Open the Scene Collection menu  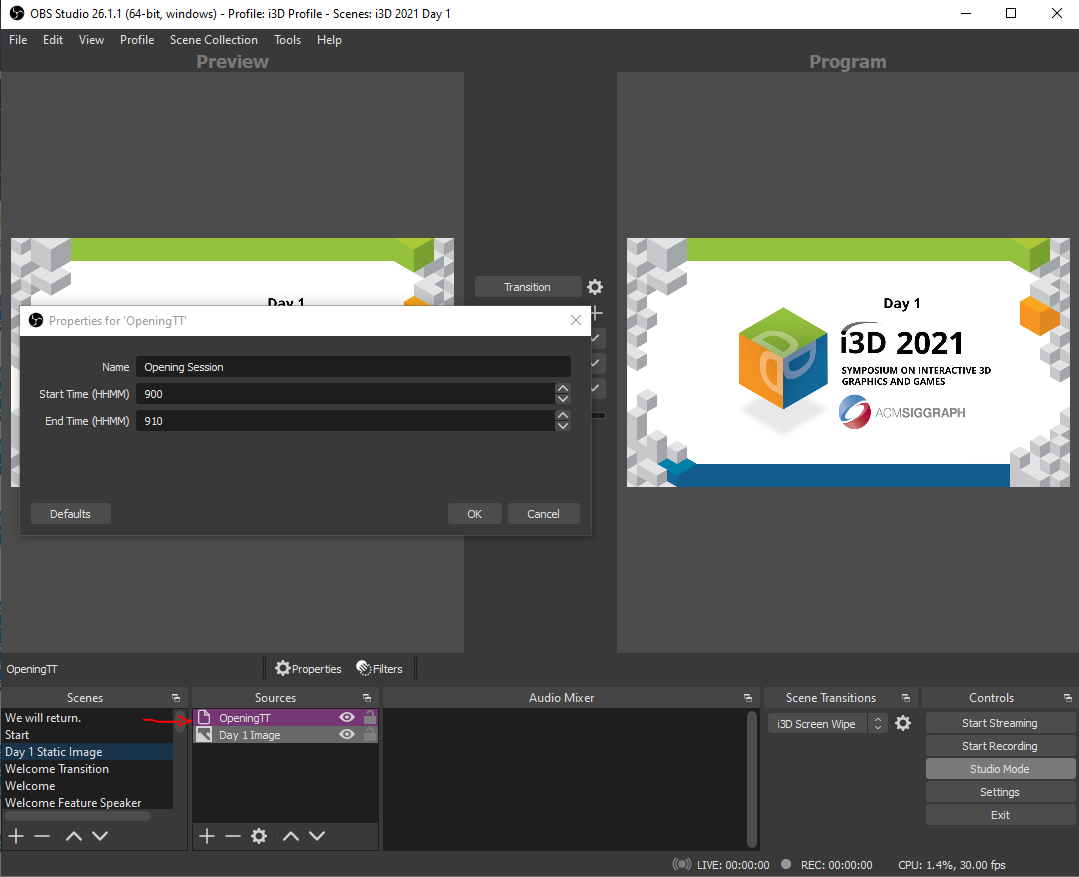click(x=213, y=40)
